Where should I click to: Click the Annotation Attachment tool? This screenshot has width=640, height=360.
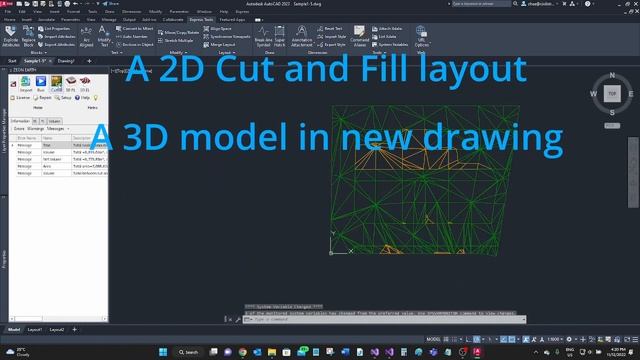click(302, 36)
